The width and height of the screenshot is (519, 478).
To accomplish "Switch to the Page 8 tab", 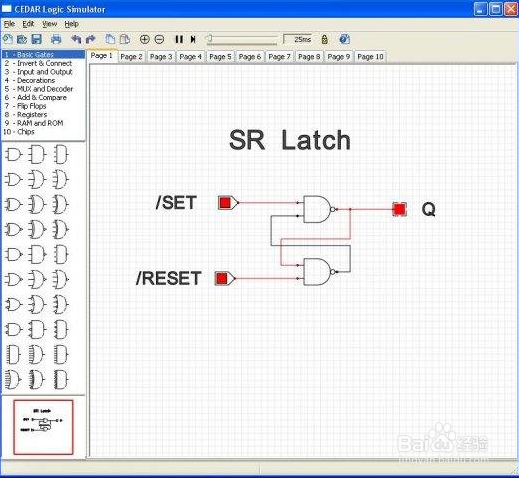I will coord(309,57).
